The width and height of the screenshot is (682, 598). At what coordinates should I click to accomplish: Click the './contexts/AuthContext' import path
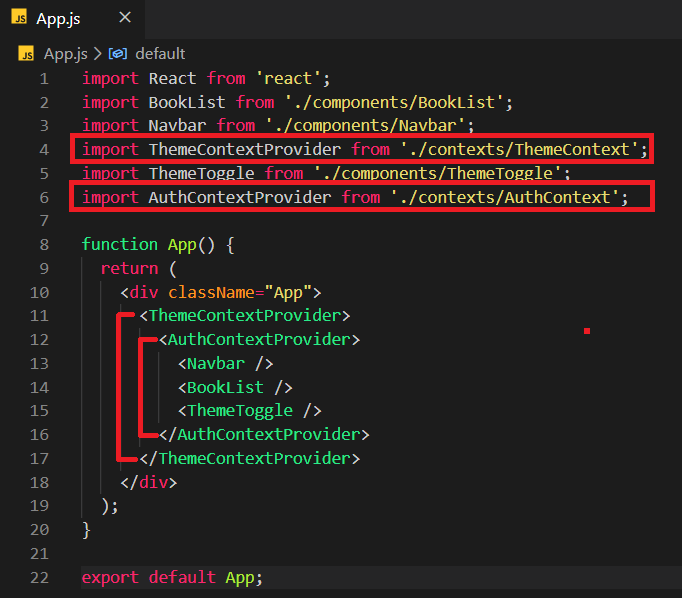pos(505,198)
